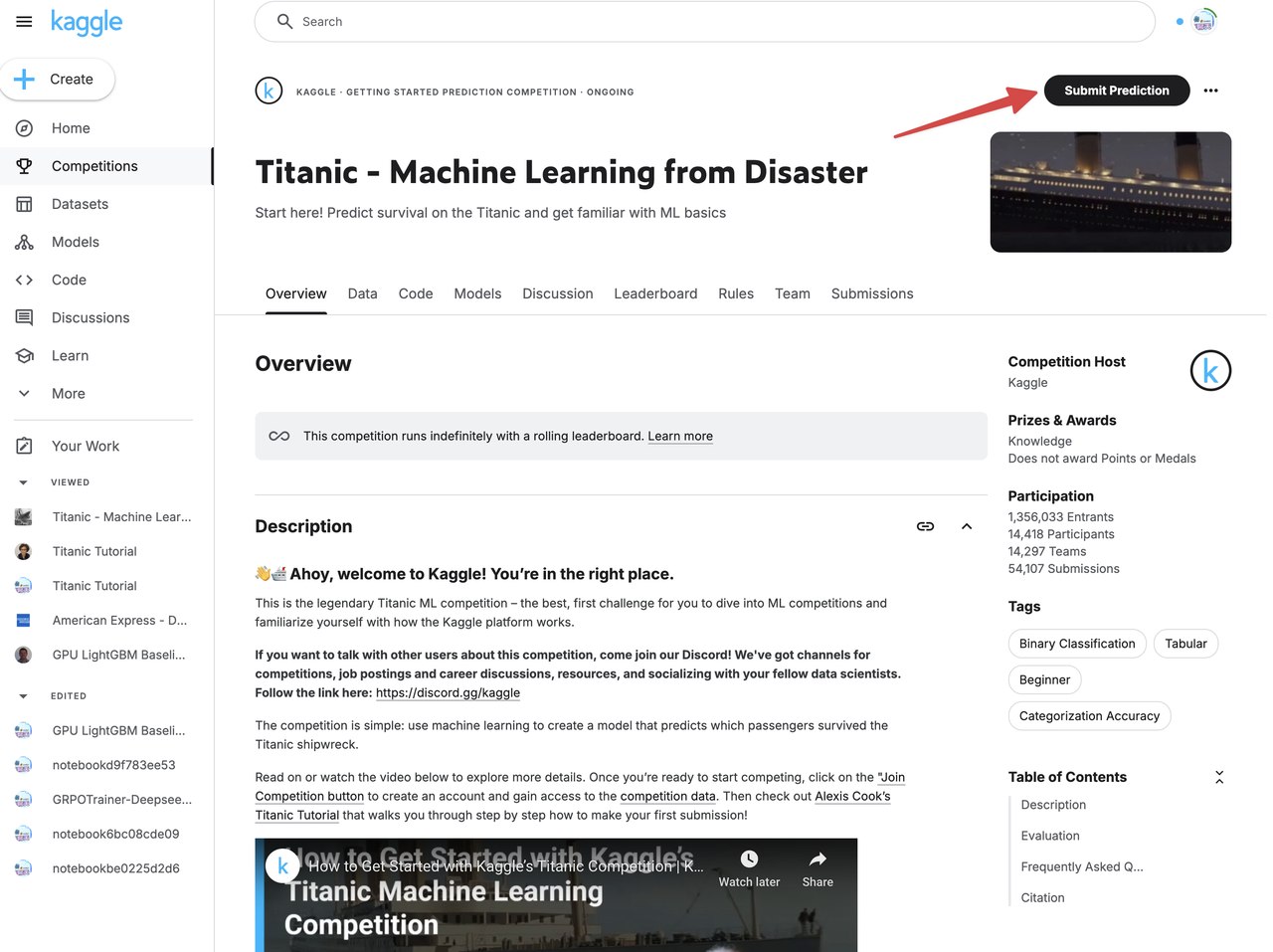Collapse the Description section chevron
The image size is (1273, 952).
[x=967, y=526]
